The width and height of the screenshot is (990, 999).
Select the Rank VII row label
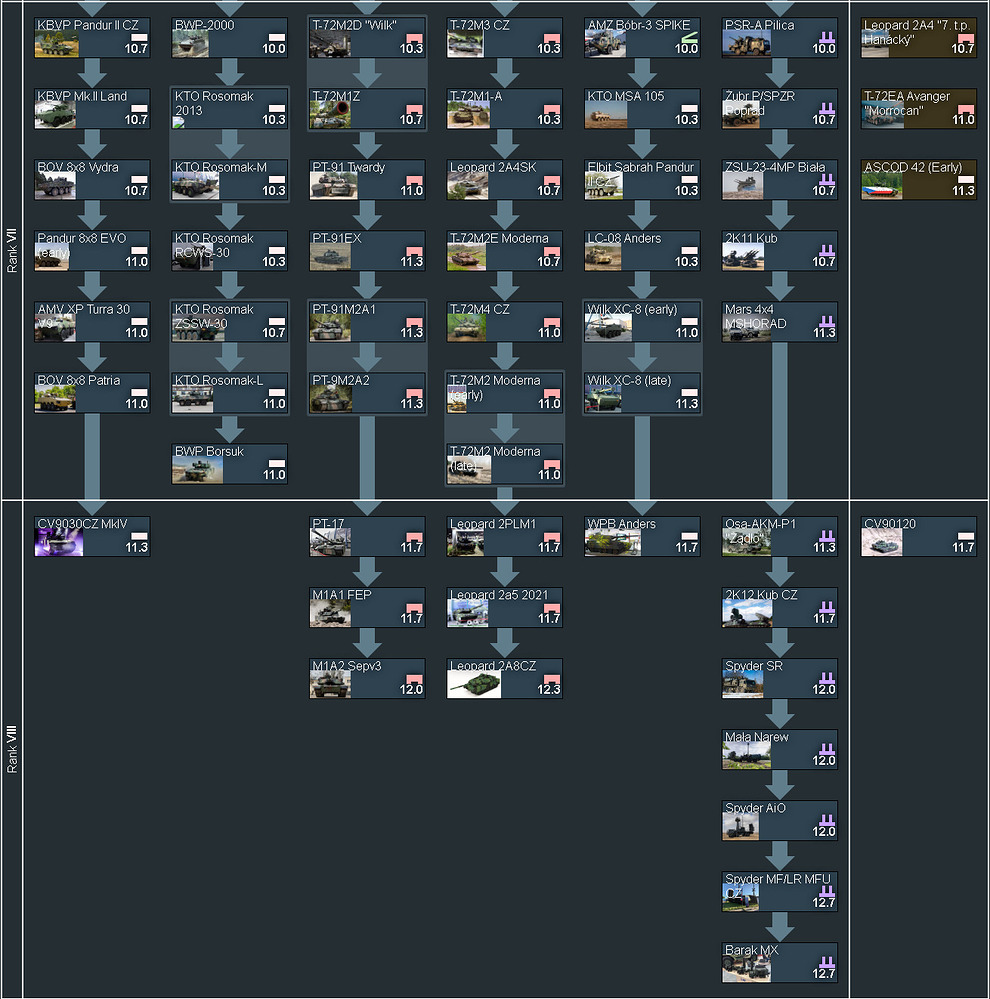[12, 250]
